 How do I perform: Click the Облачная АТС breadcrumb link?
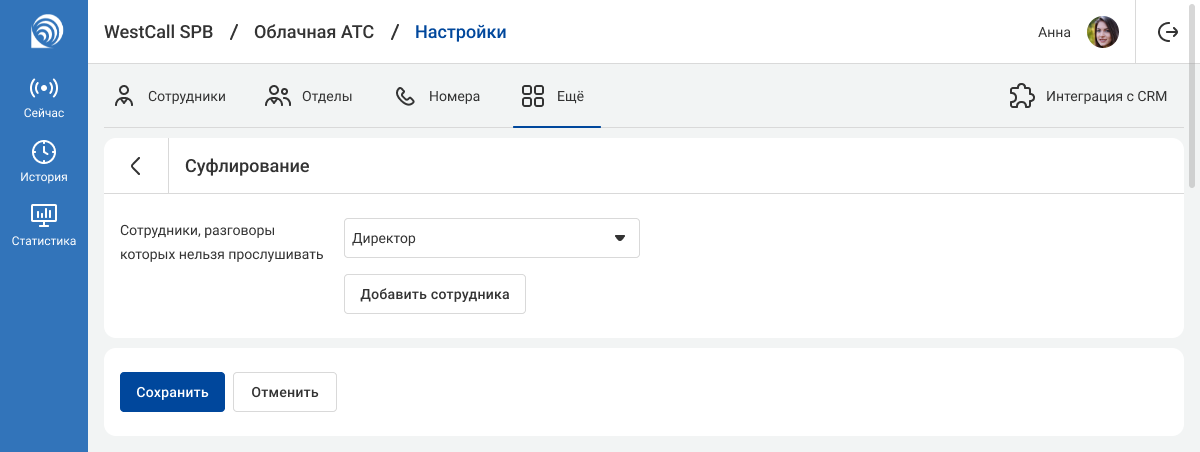(314, 32)
